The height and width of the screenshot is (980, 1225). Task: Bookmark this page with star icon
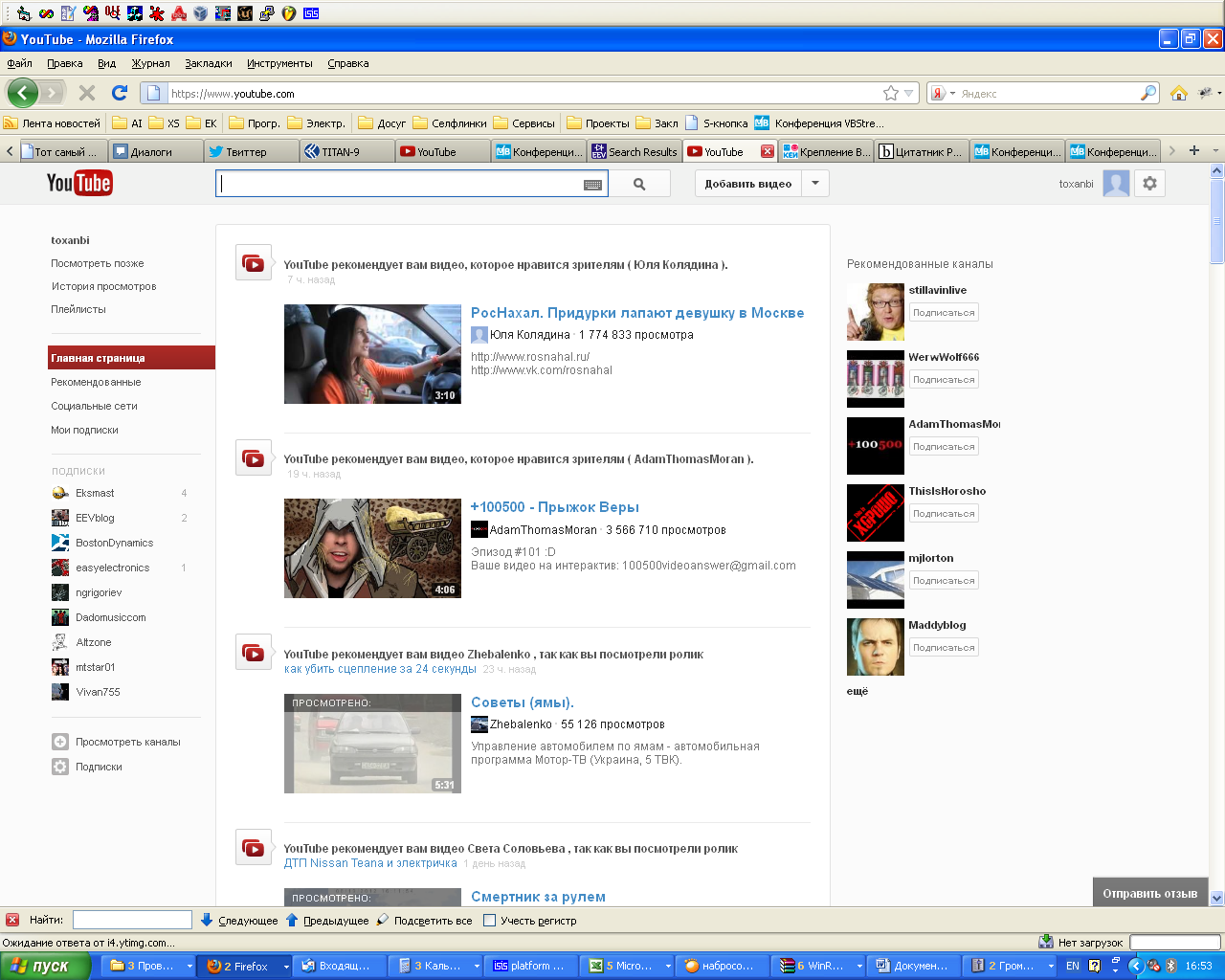pyautogui.click(x=891, y=93)
